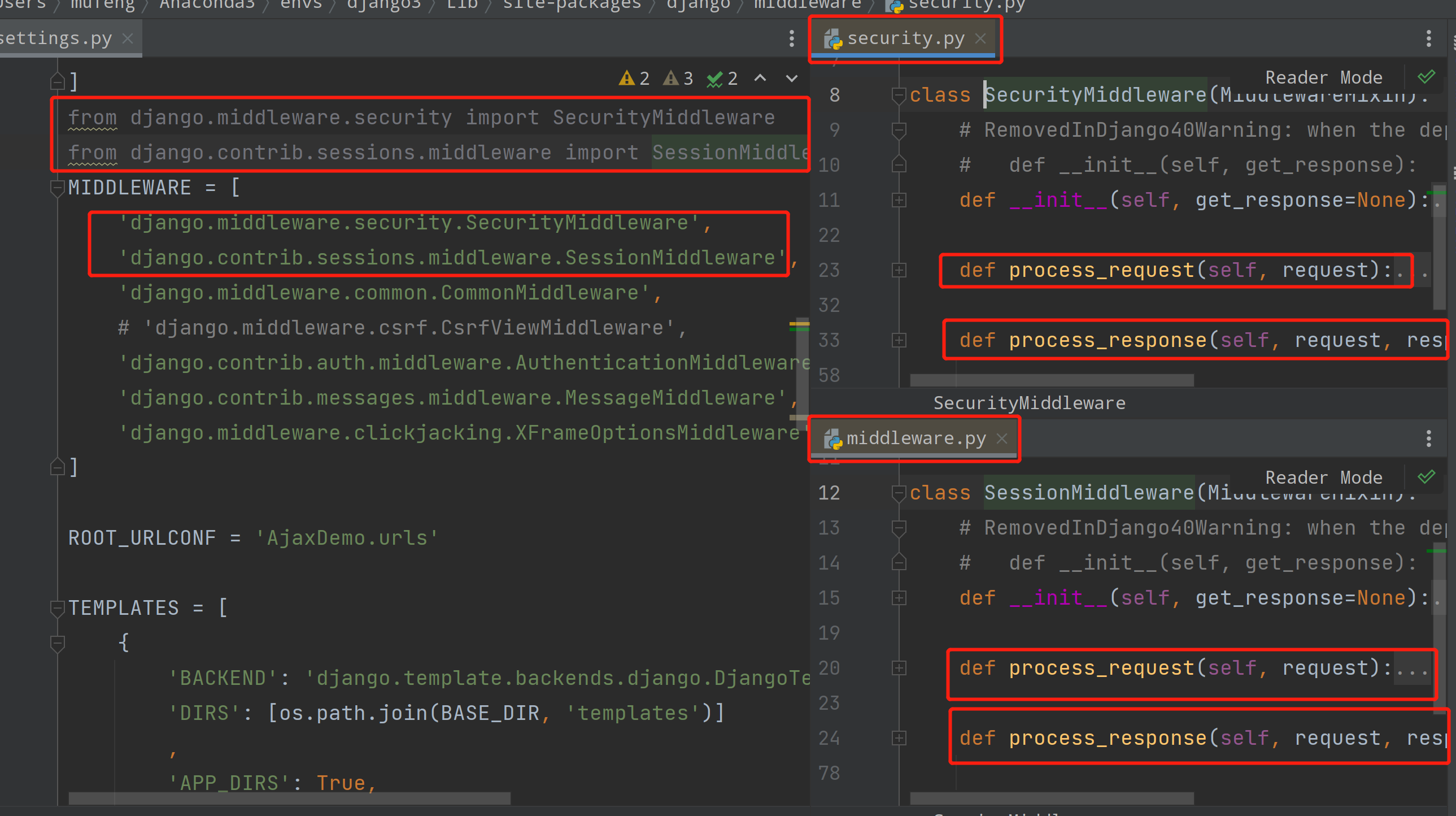Open the settings.py tab options menu
Image resolution: width=1456 pixels, height=816 pixels.
pos(791,38)
